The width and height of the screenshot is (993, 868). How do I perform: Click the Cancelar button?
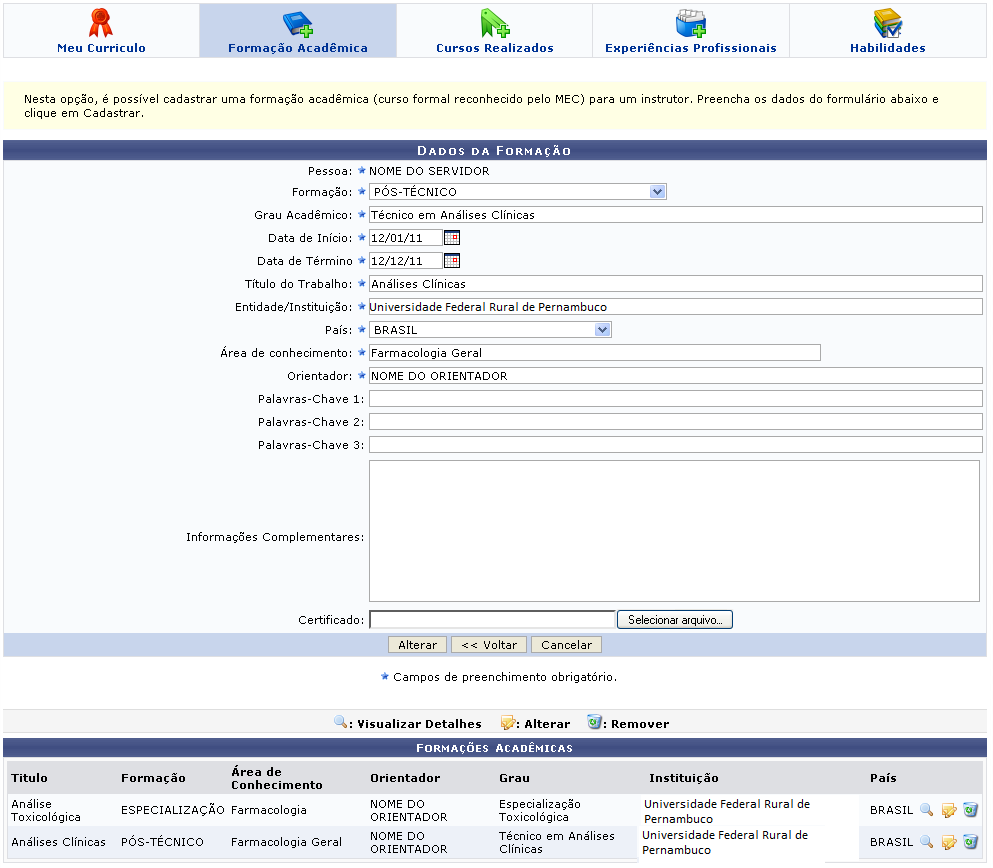click(x=566, y=645)
